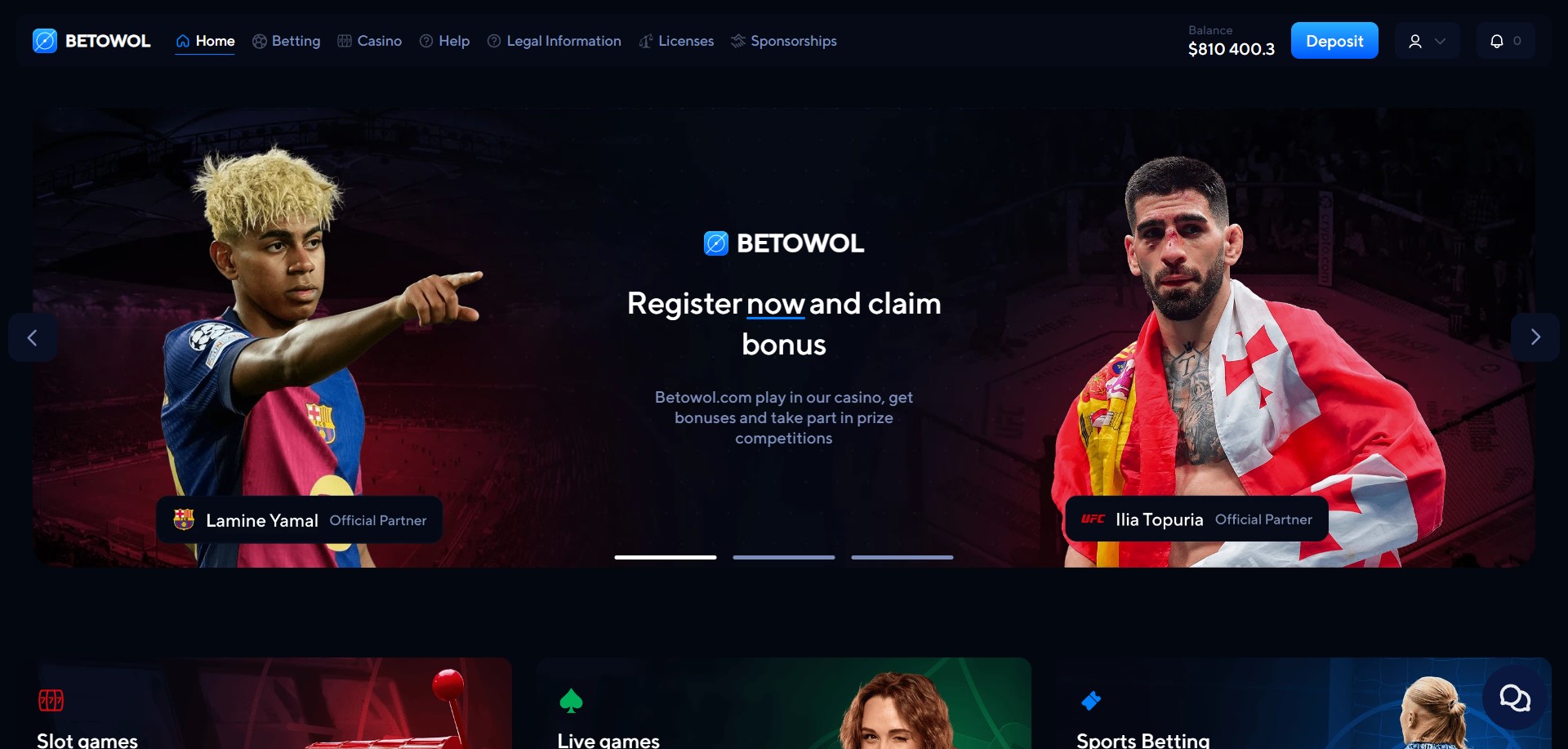Viewport: 1568px width, 749px height.
Task: Switch to the third carousel slide indicator
Action: [902, 557]
